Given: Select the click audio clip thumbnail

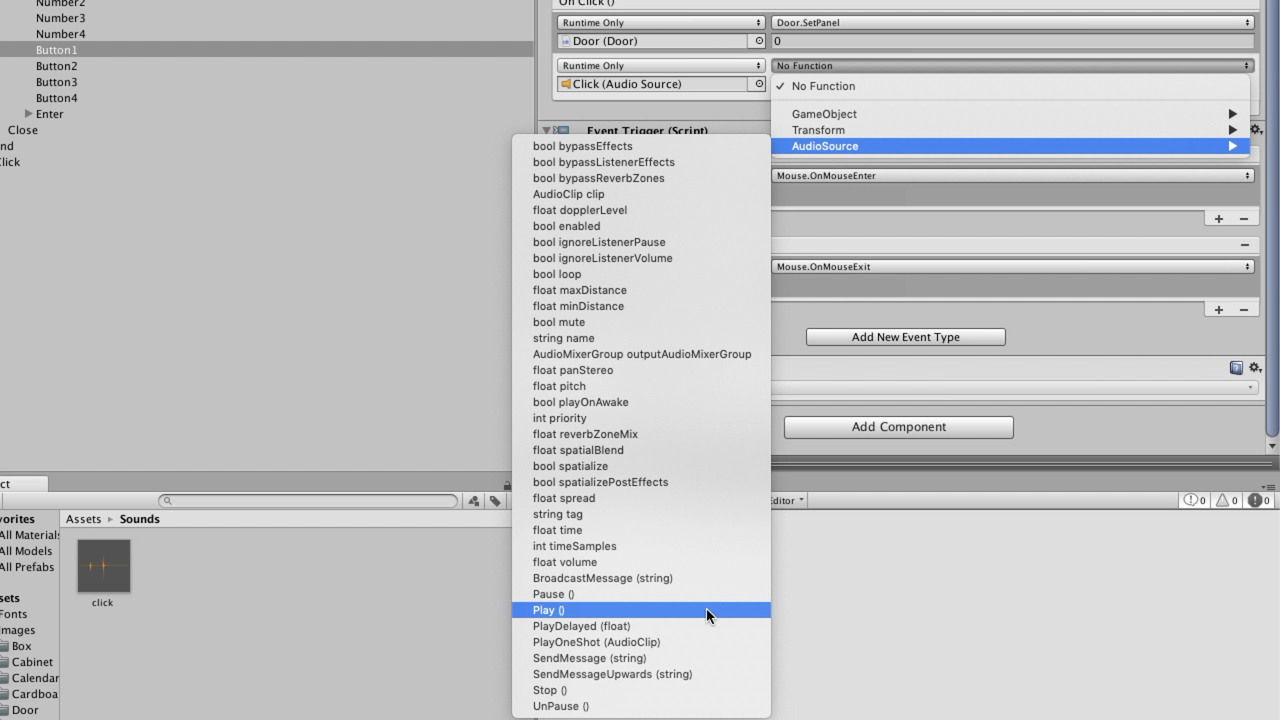Looking at the screenshot, I should click(x=103, y=566).
